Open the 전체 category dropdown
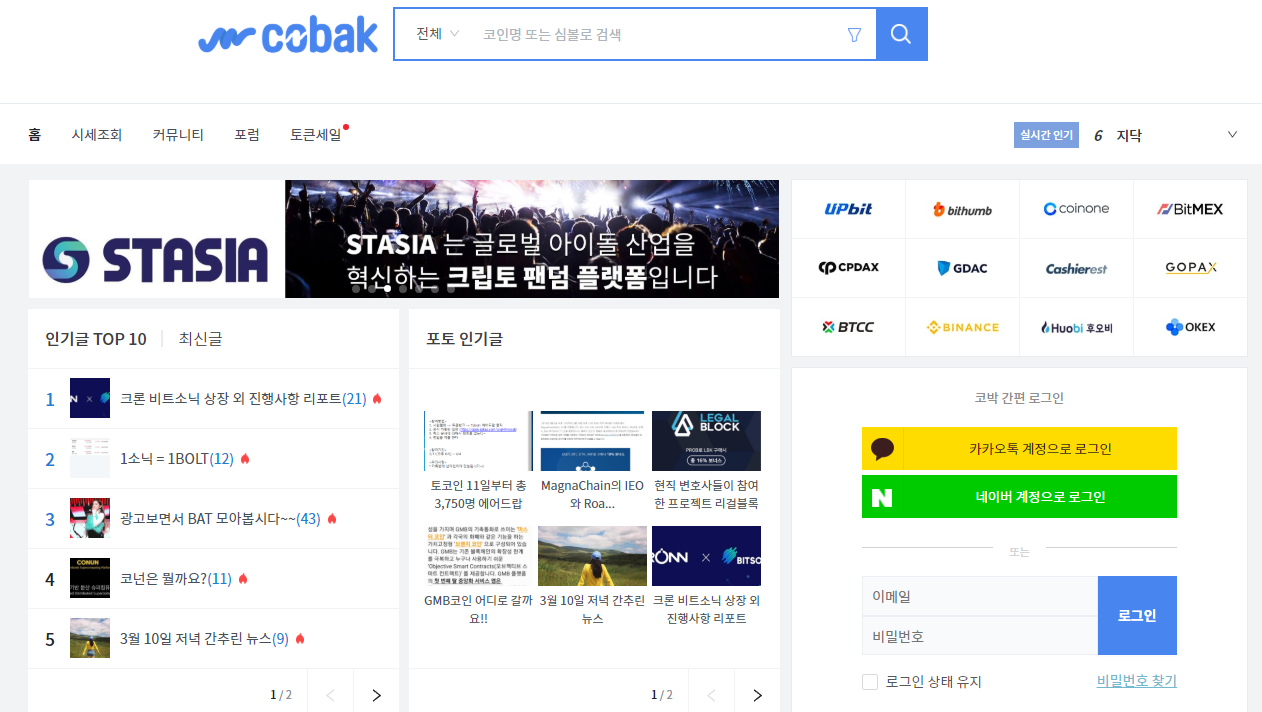Image resolution: width=1262 pixels, height=712 pixels. tap(438, 34)
